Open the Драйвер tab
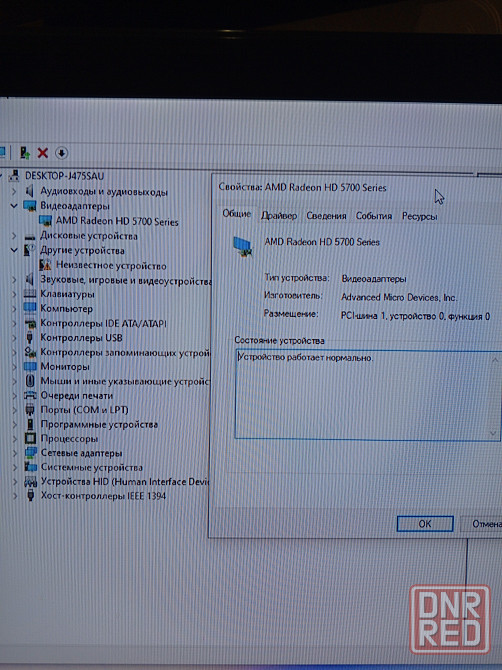This screenshot has height=670, width=502. [x=279, y=216]
